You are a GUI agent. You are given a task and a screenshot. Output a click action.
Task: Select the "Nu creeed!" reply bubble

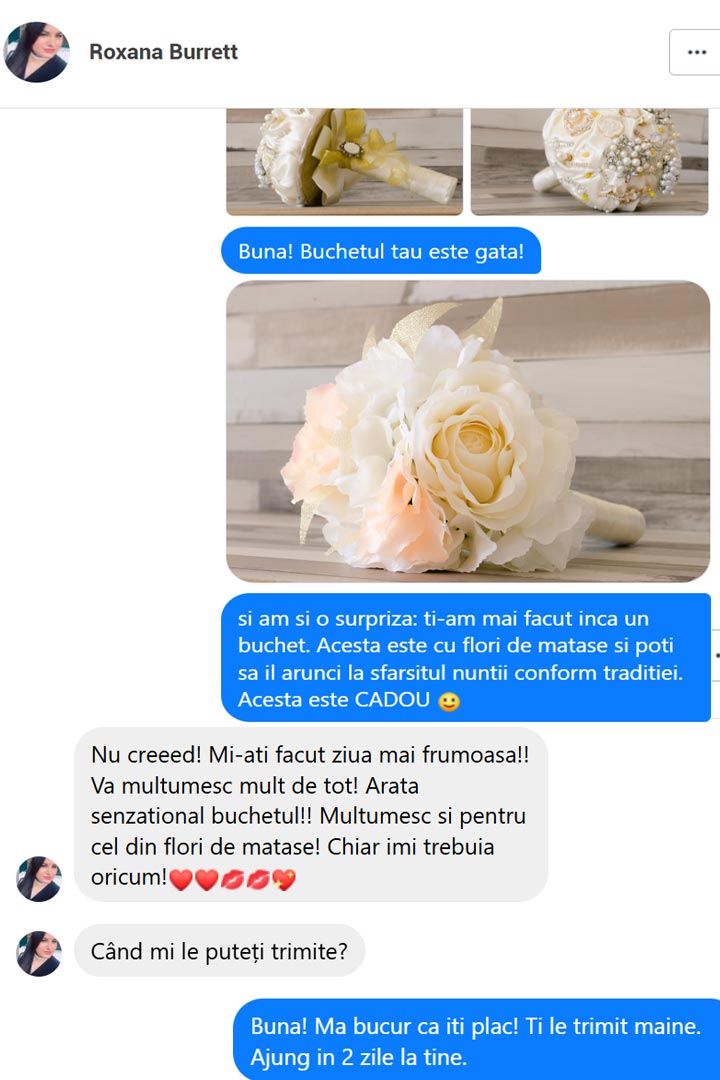coord(311,815)
